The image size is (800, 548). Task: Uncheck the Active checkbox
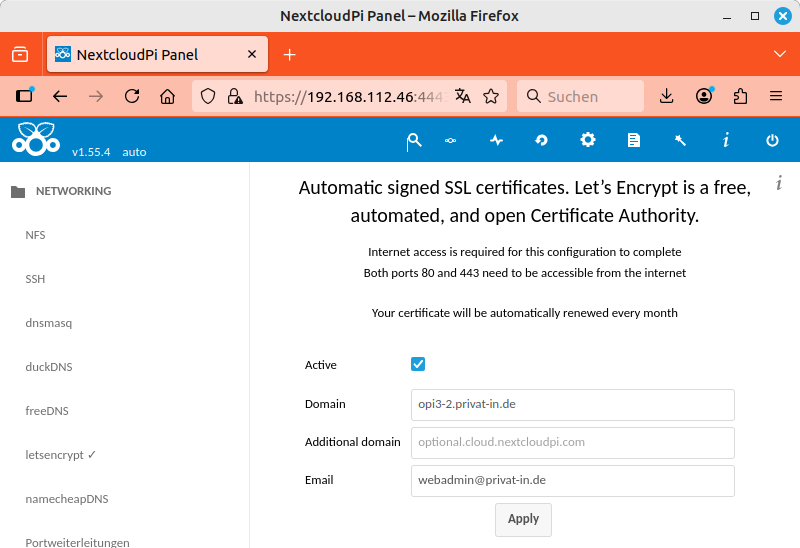point(418,365)
